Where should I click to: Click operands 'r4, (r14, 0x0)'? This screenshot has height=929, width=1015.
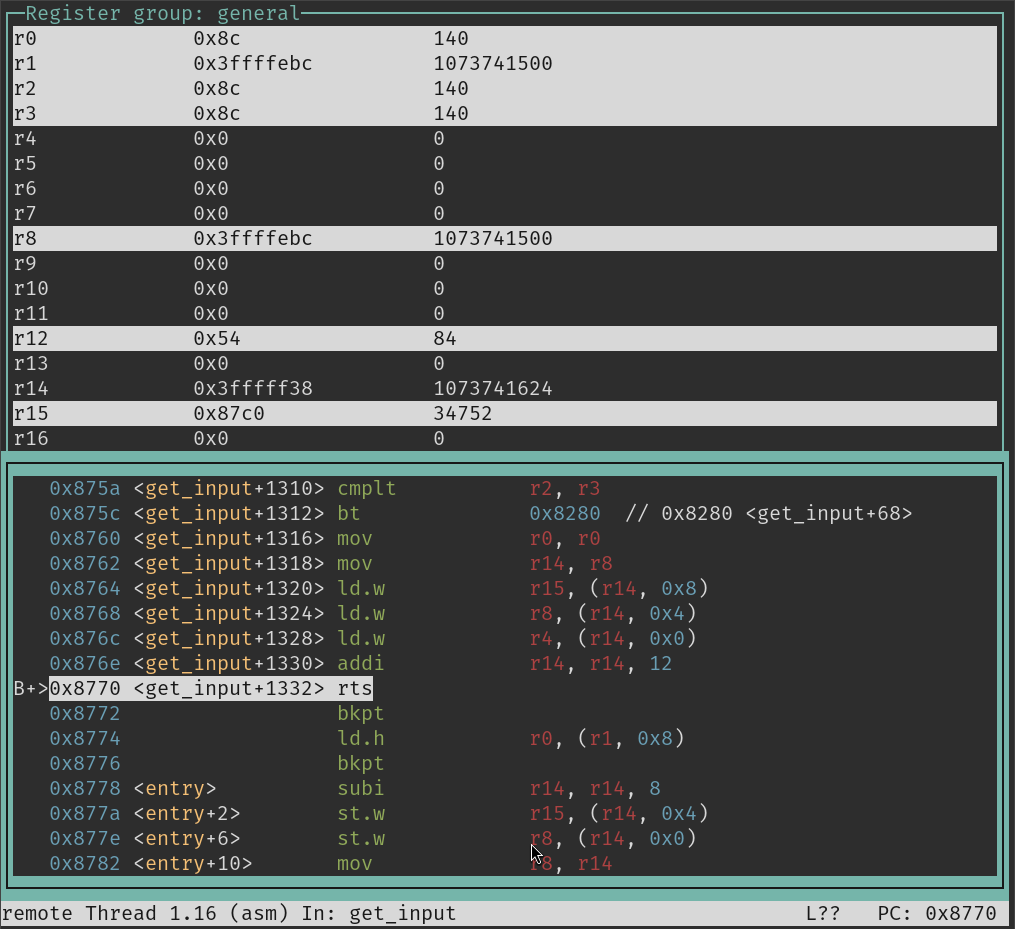pos(613,638)
